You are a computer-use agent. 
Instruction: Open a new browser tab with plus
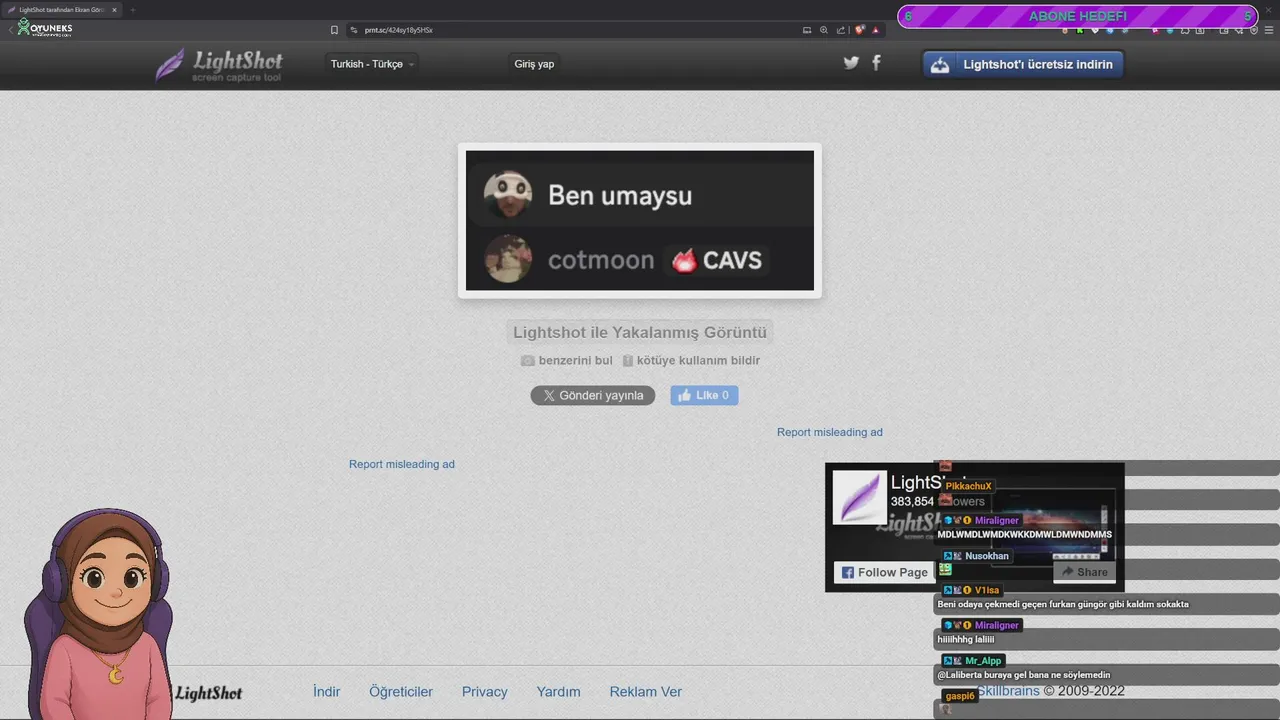pyautogui.click(x=132, y=9)
